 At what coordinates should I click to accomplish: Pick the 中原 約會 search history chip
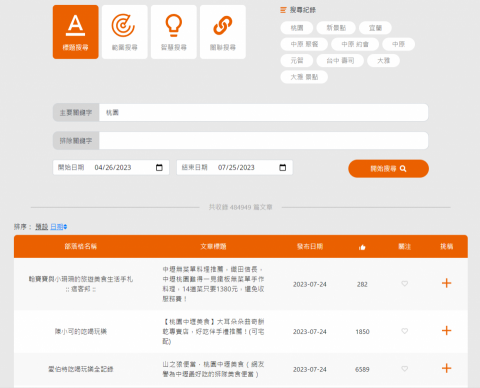(x=355, y=44)
